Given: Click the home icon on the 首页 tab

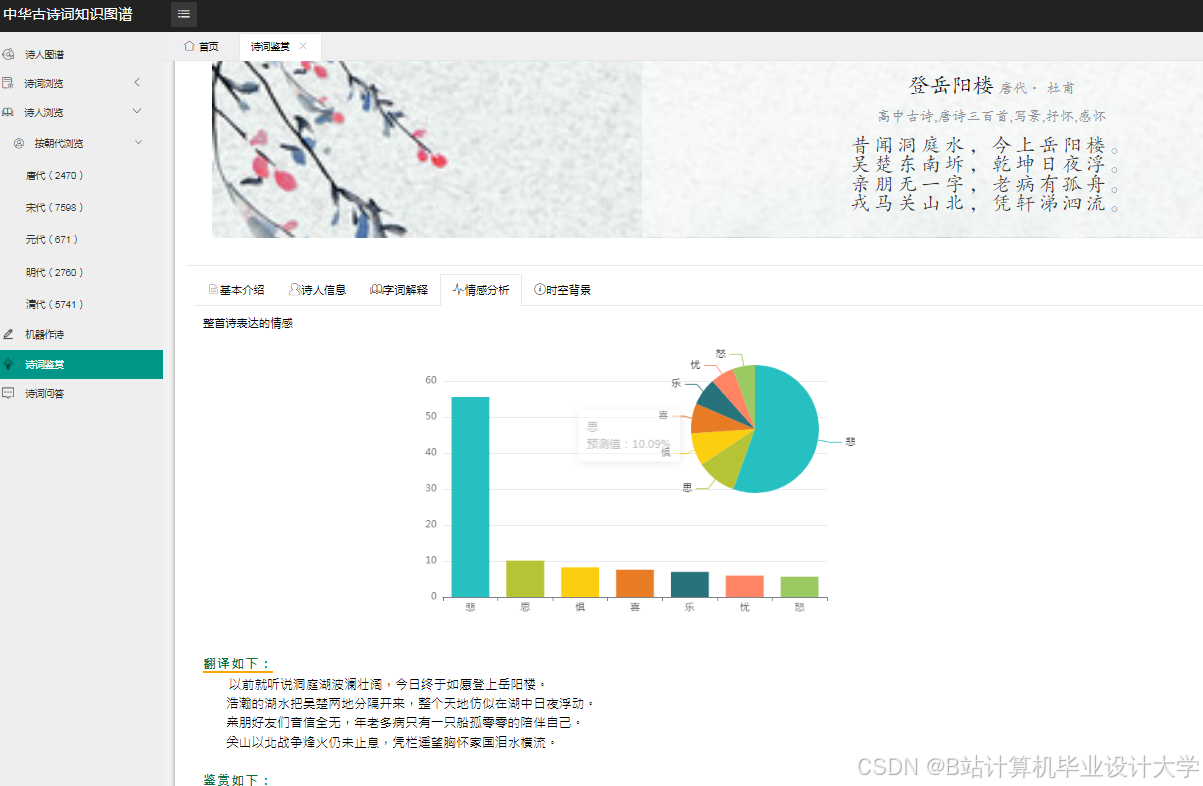Looking at the screenshot, I should (x=188, y=45).
